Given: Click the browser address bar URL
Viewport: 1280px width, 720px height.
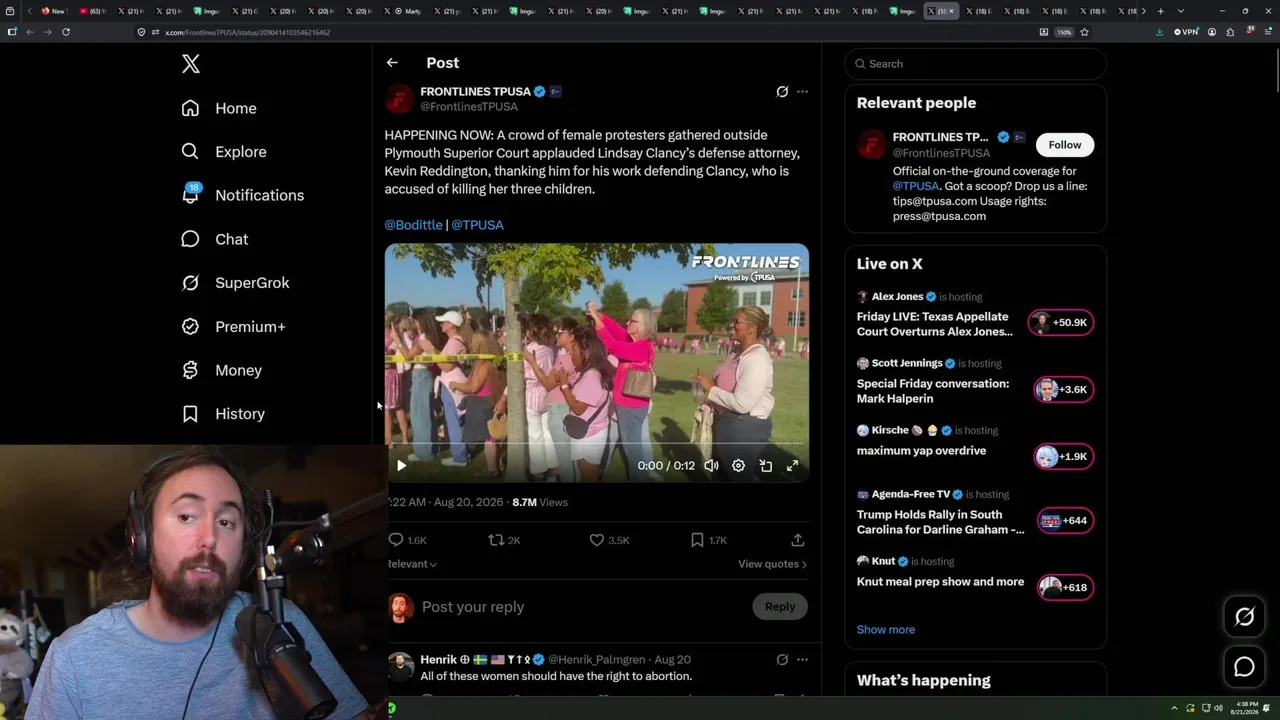Looking at the screenshot, I should [x=247, y=32].
